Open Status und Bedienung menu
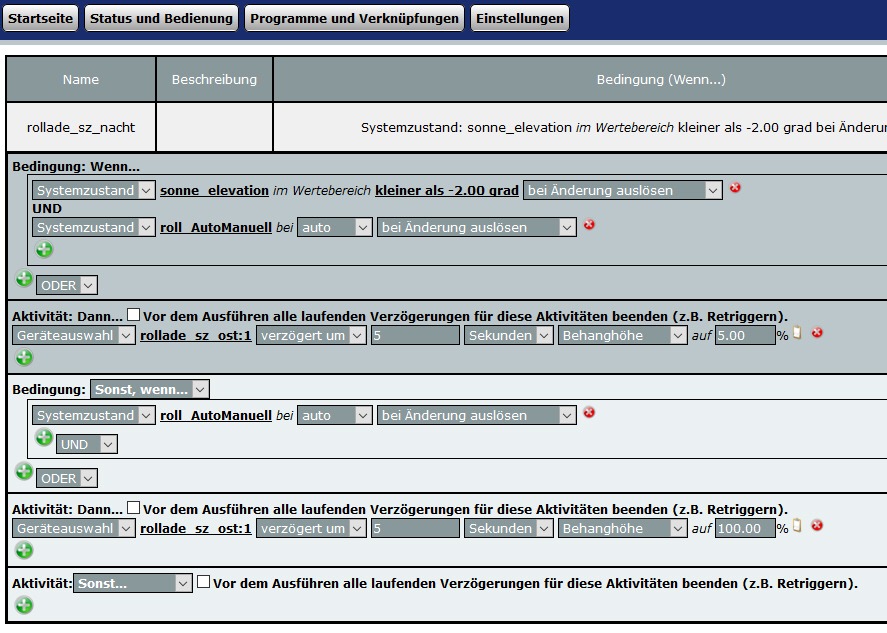Image resolution: width=887 pixels, height=633 pixels. click(x=161, y=18)
